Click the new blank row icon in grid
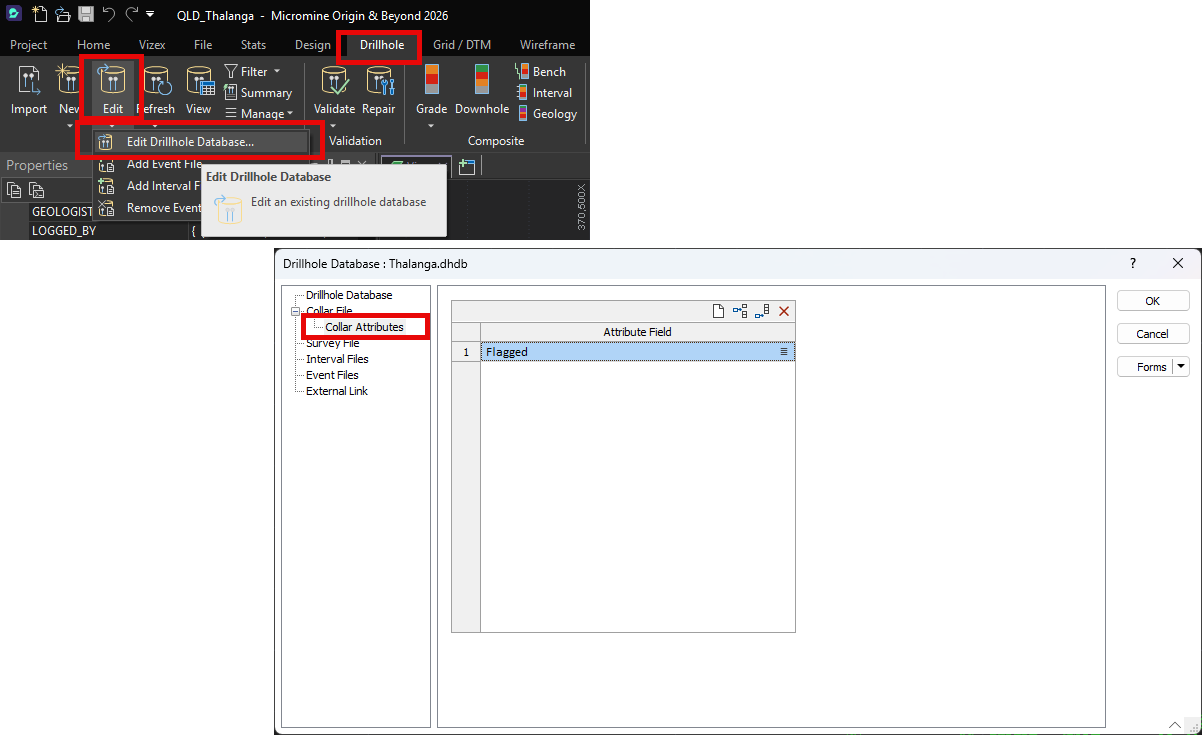The height and width of the screenshot is (735, 1202). 718,312
